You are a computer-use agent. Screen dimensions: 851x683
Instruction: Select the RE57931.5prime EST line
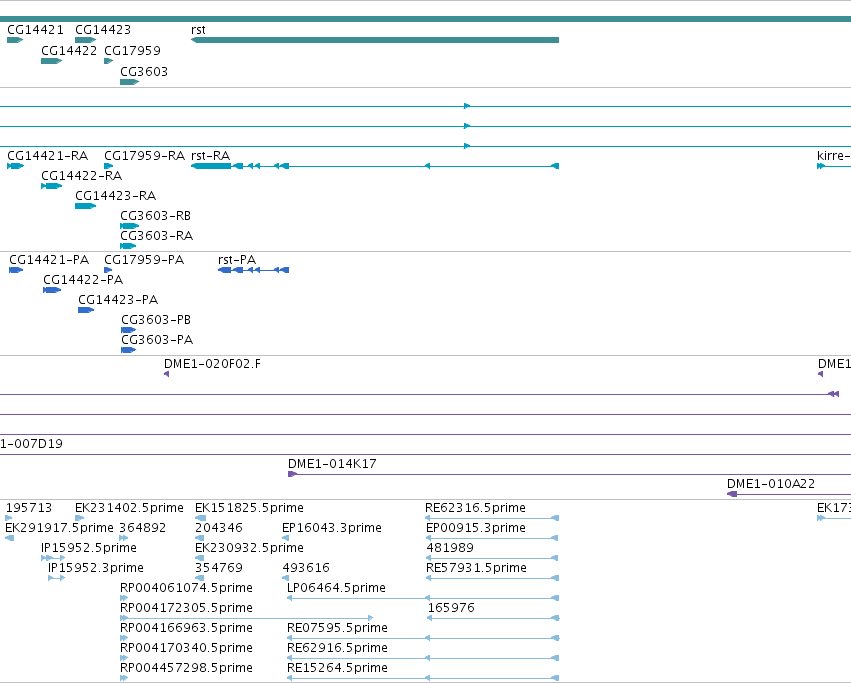click(492, 578)
